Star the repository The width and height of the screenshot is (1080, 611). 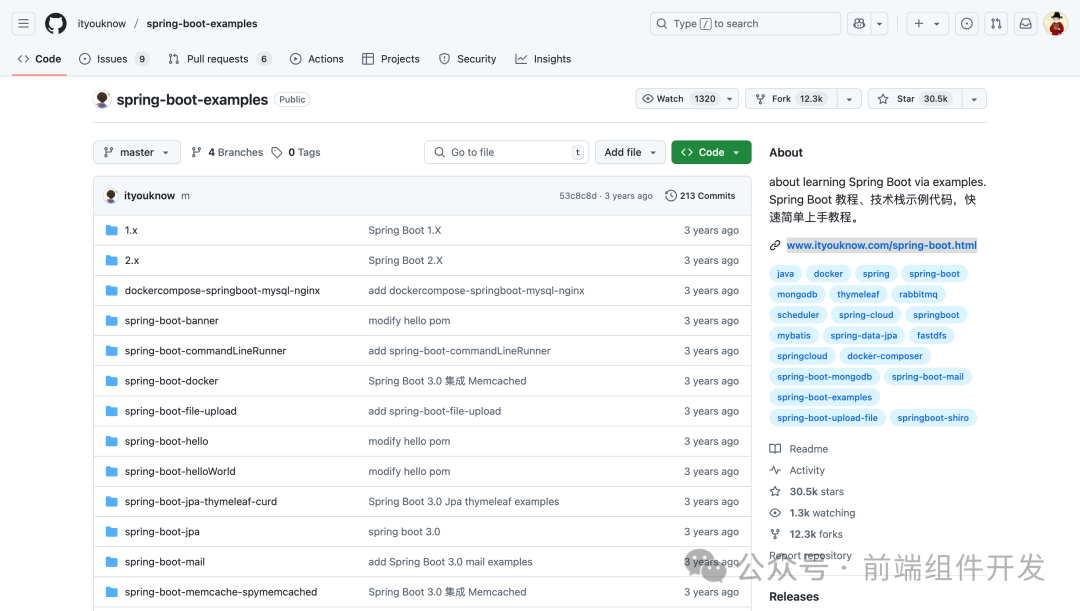915,99
